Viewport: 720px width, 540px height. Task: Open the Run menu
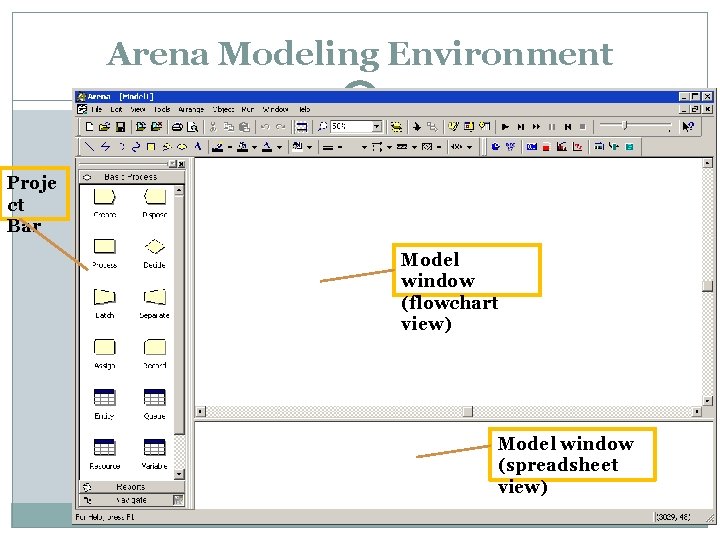tap(248, 109)
